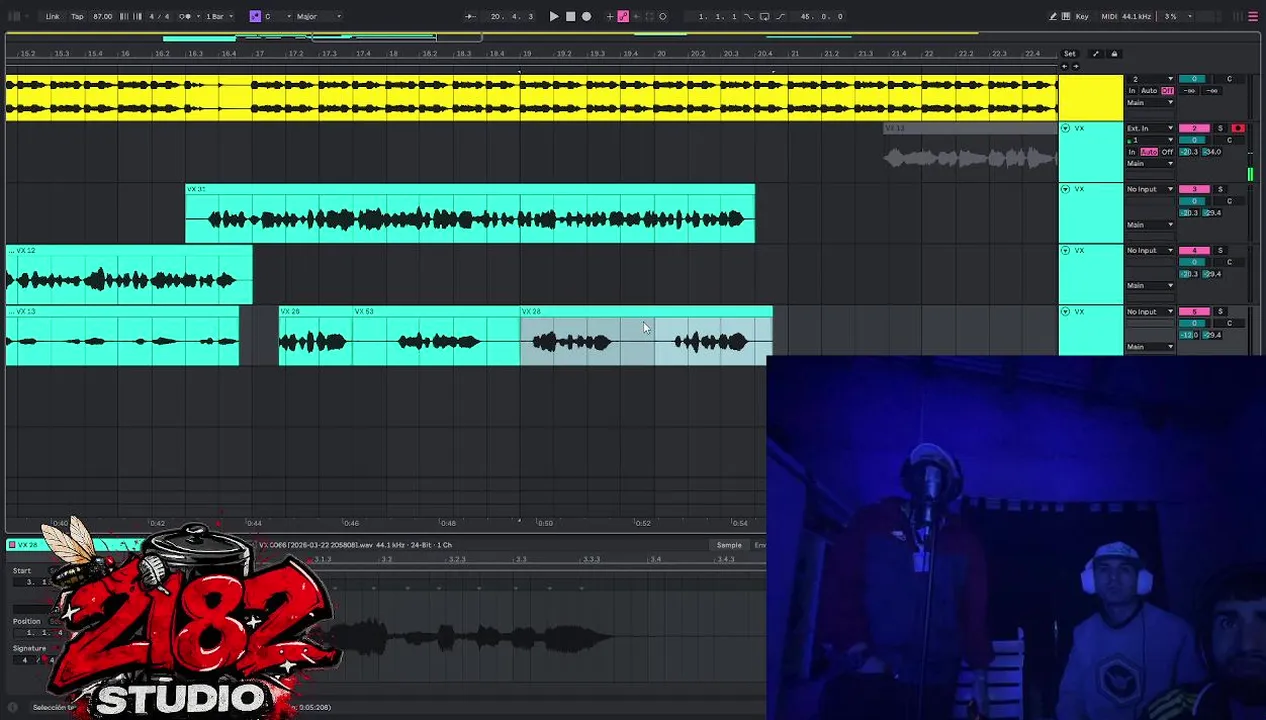This screenshot has height=720, width=1266.
Task: Click the pan C control on track 3
Action: pos(1229,201)
